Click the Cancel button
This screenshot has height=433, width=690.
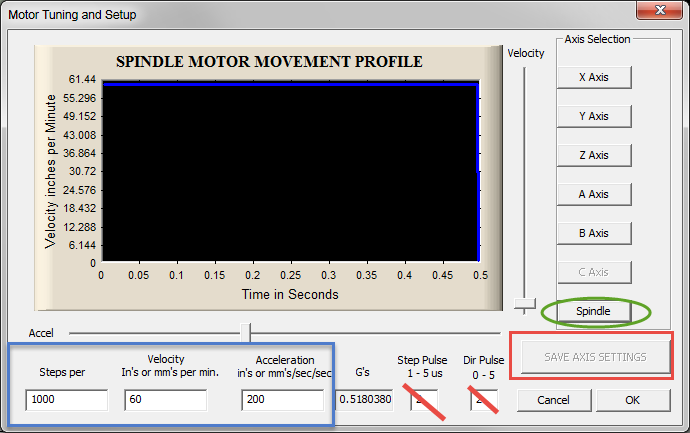click(554, 400)
